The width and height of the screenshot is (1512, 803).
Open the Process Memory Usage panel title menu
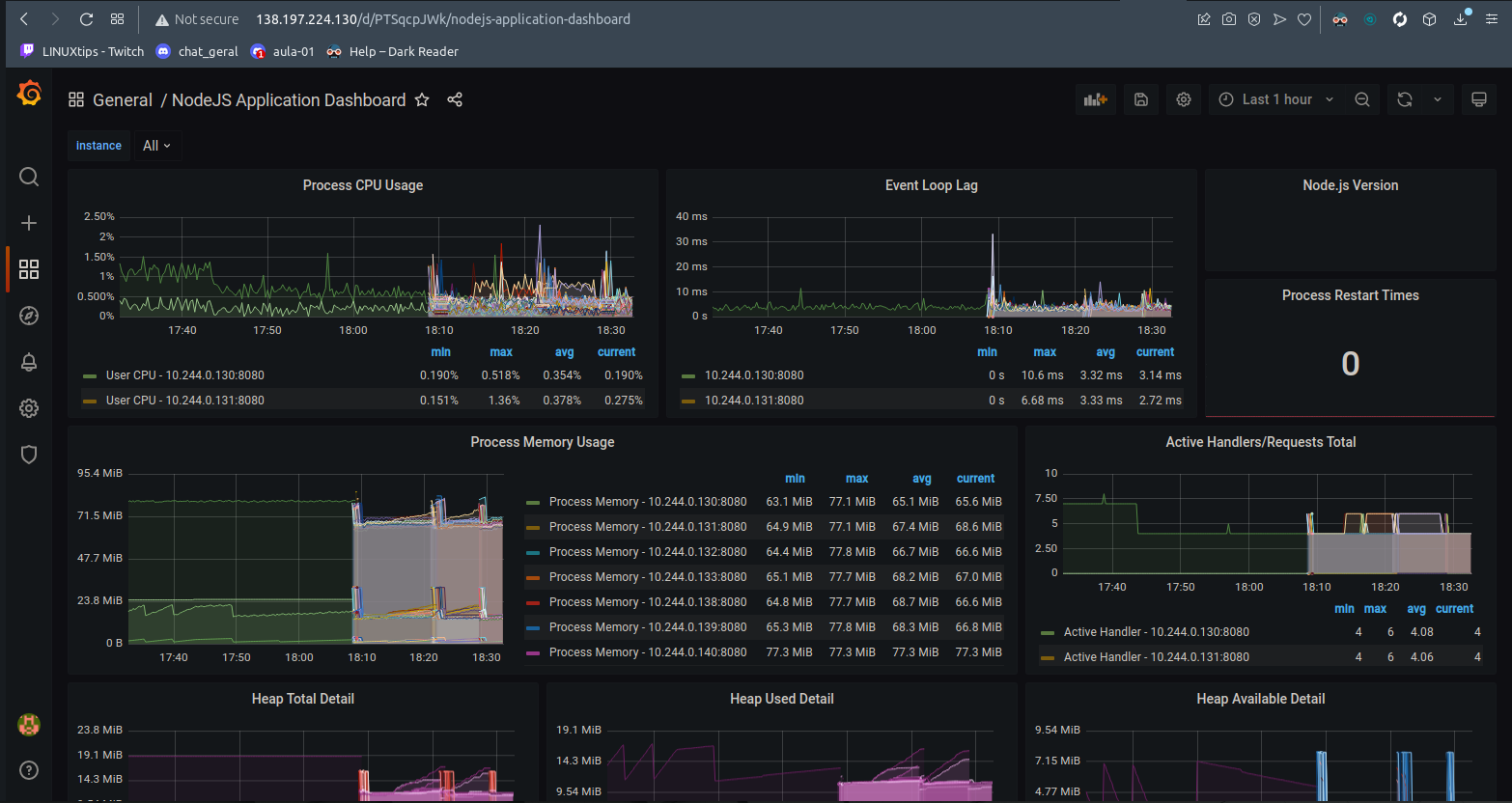tap(543, 442)
